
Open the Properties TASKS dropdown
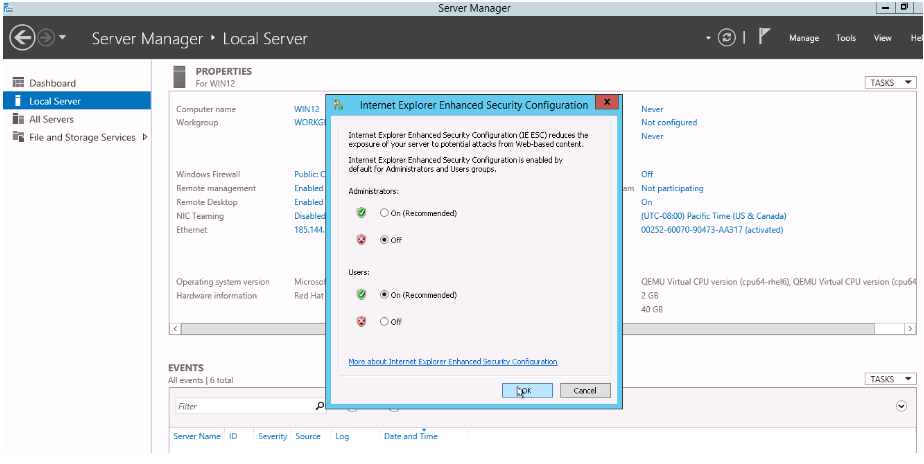point(890,83)
